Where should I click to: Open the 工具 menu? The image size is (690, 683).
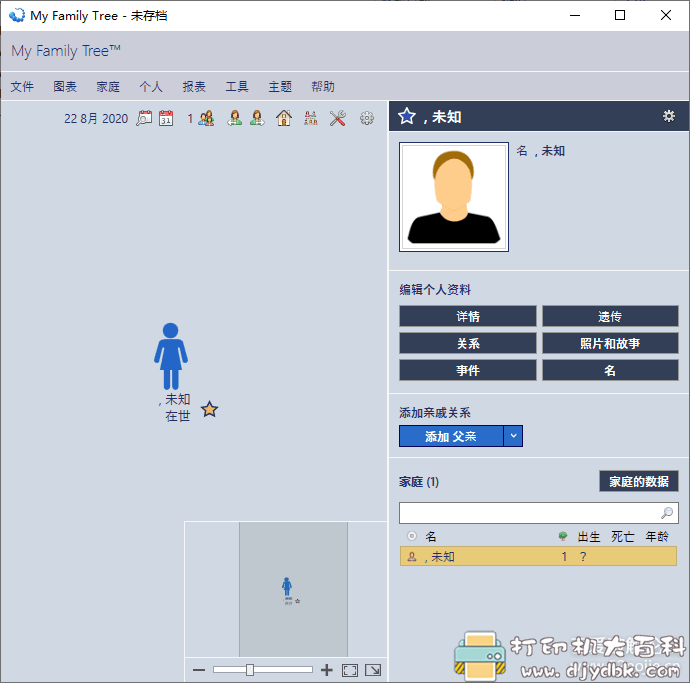(x=237, y=86)
